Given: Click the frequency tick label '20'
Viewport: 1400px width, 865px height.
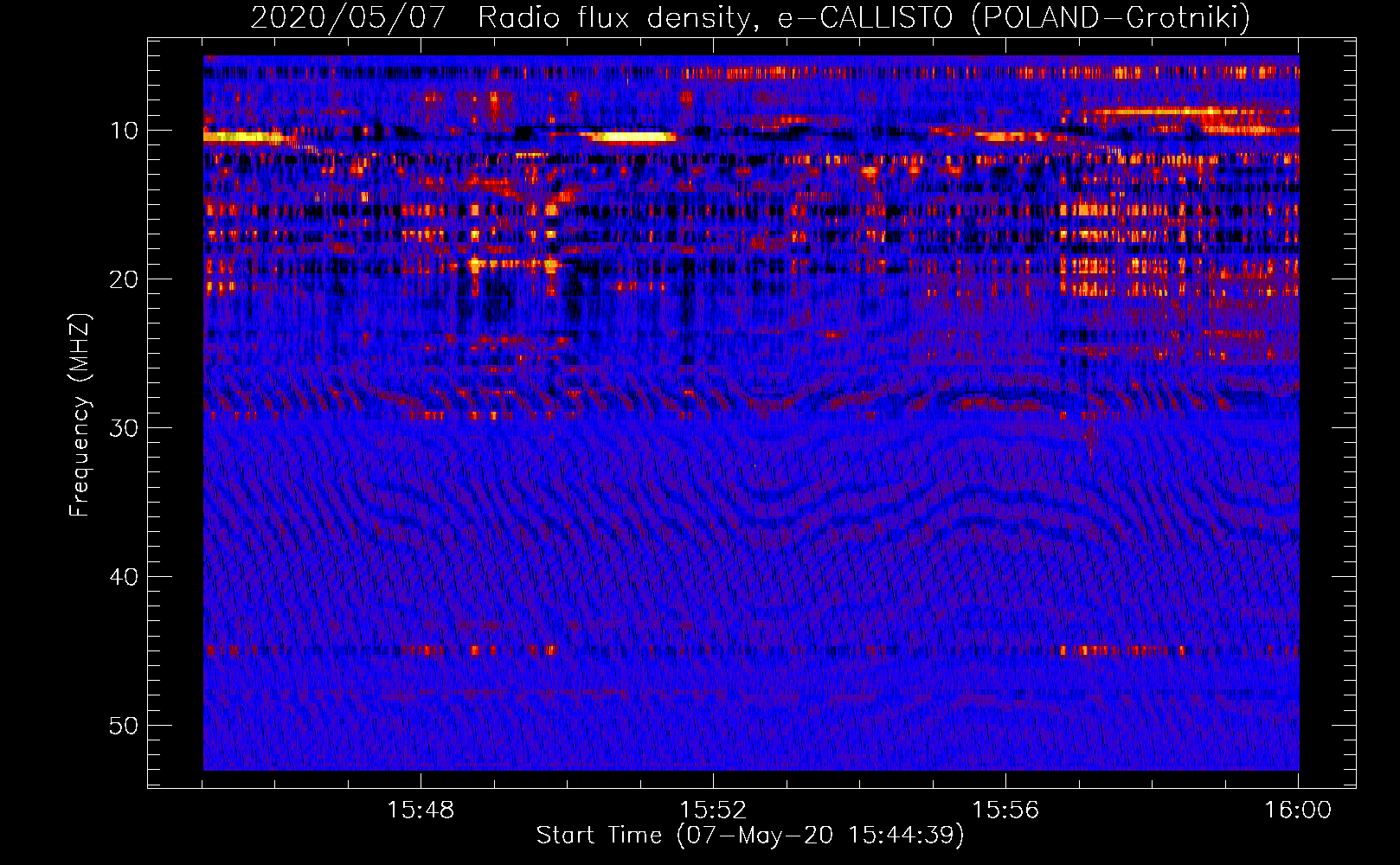Looking at the screenshot, I should coord(125,279).
